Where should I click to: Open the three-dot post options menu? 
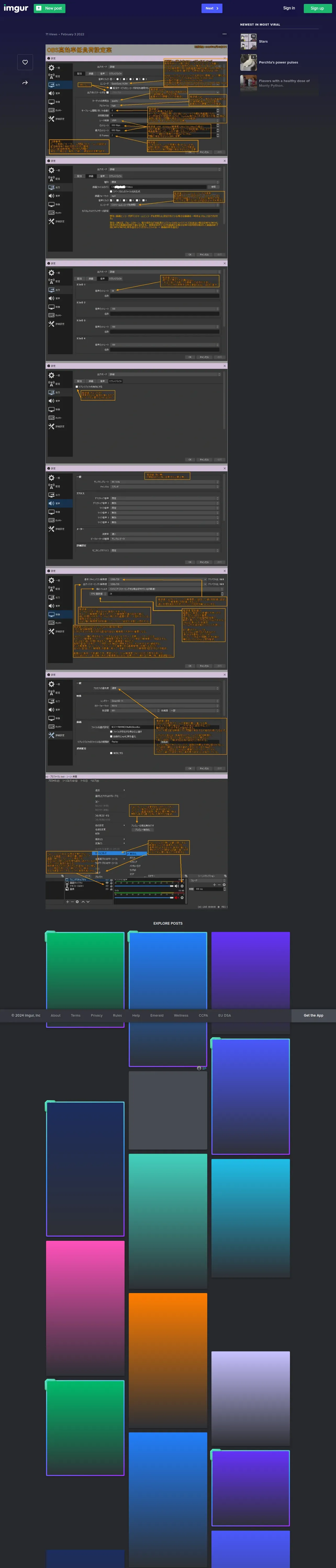point(225,34)
